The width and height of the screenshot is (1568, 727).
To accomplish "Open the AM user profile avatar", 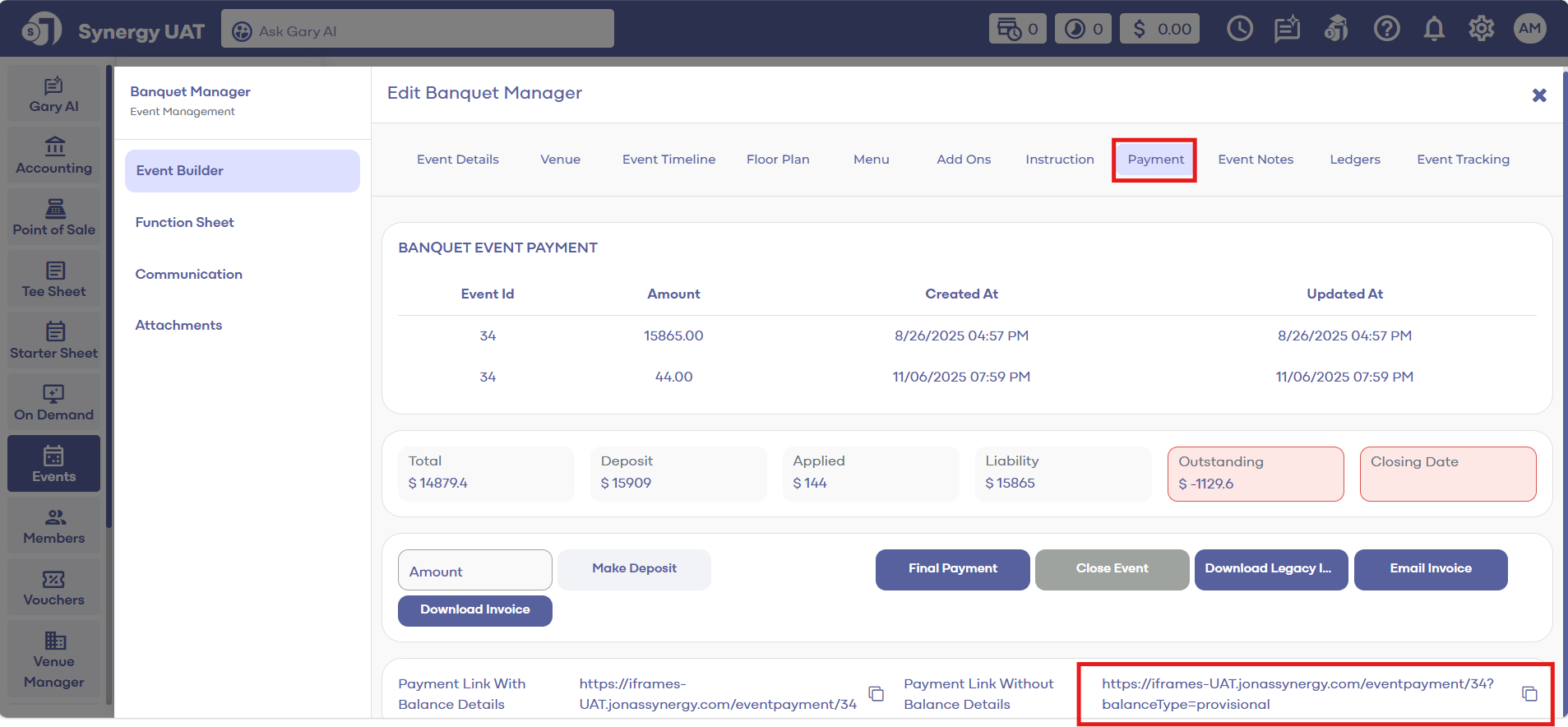I will coord(1529,29).
